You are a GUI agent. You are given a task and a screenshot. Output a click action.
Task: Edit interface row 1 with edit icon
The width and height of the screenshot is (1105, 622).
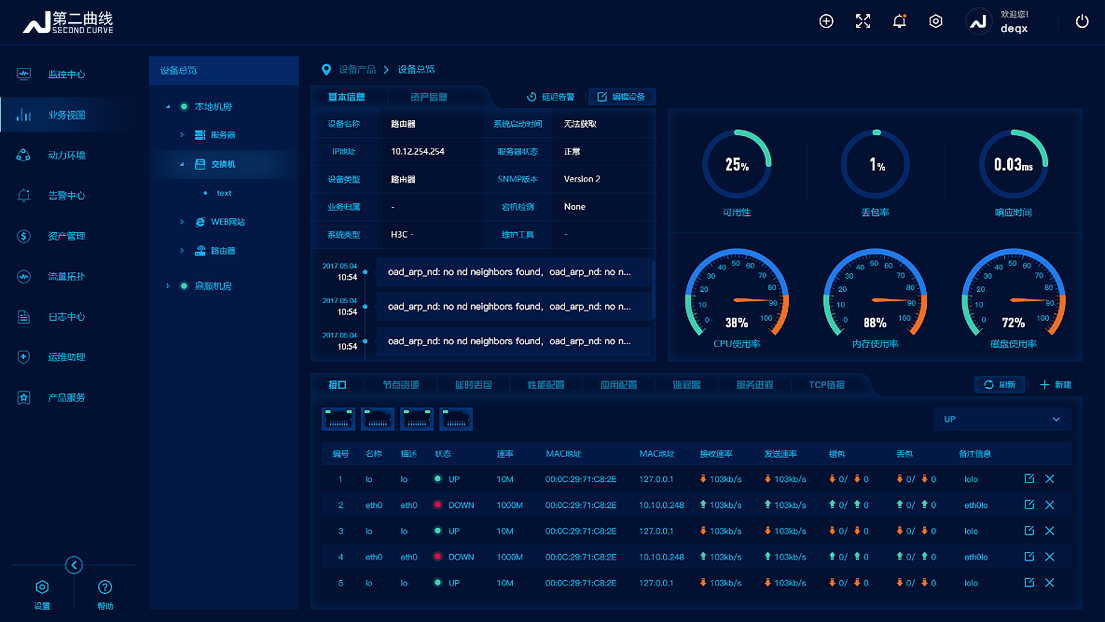point(1029,479)
